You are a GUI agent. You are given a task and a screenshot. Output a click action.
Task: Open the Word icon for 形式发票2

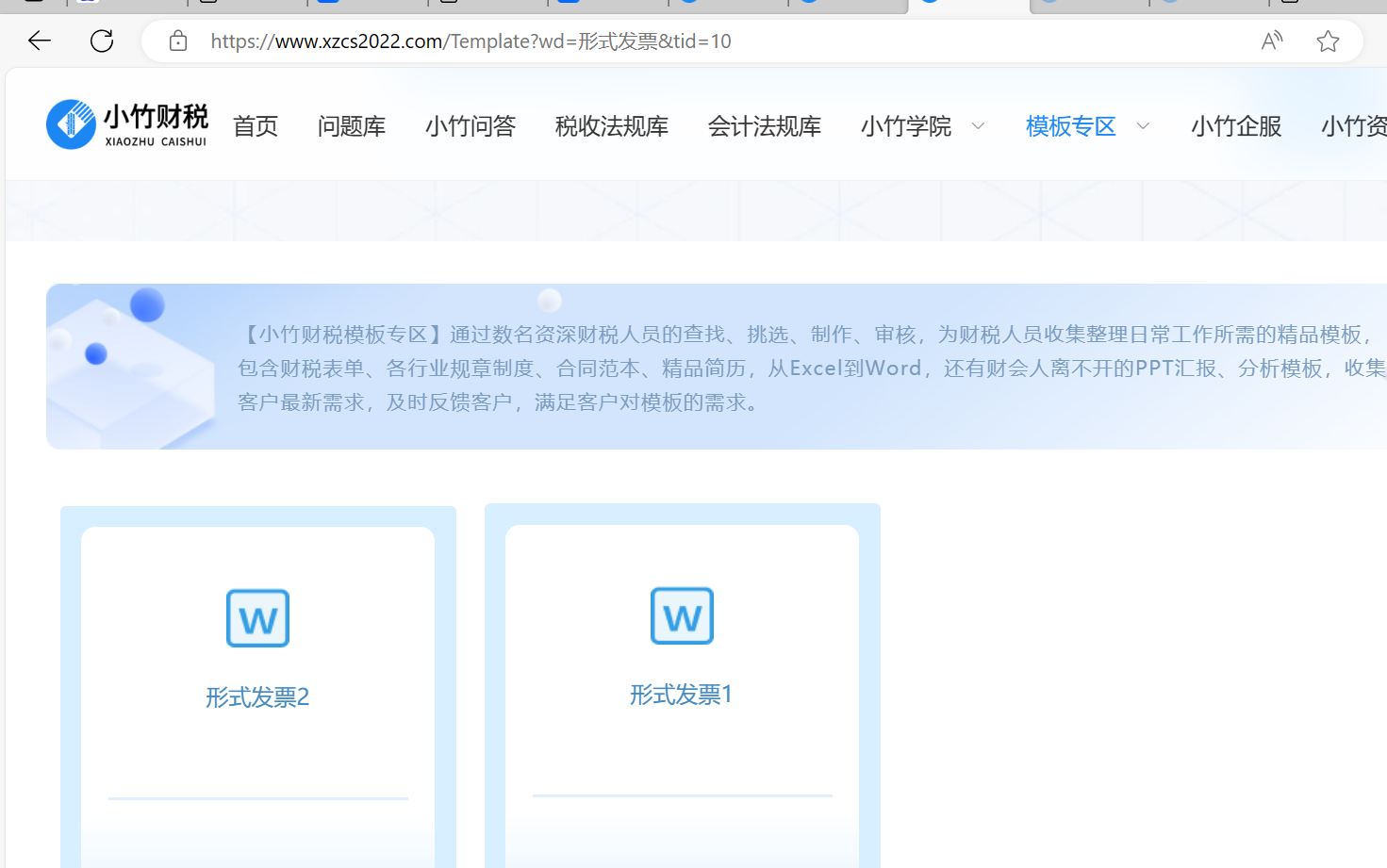tap(257, 618)
